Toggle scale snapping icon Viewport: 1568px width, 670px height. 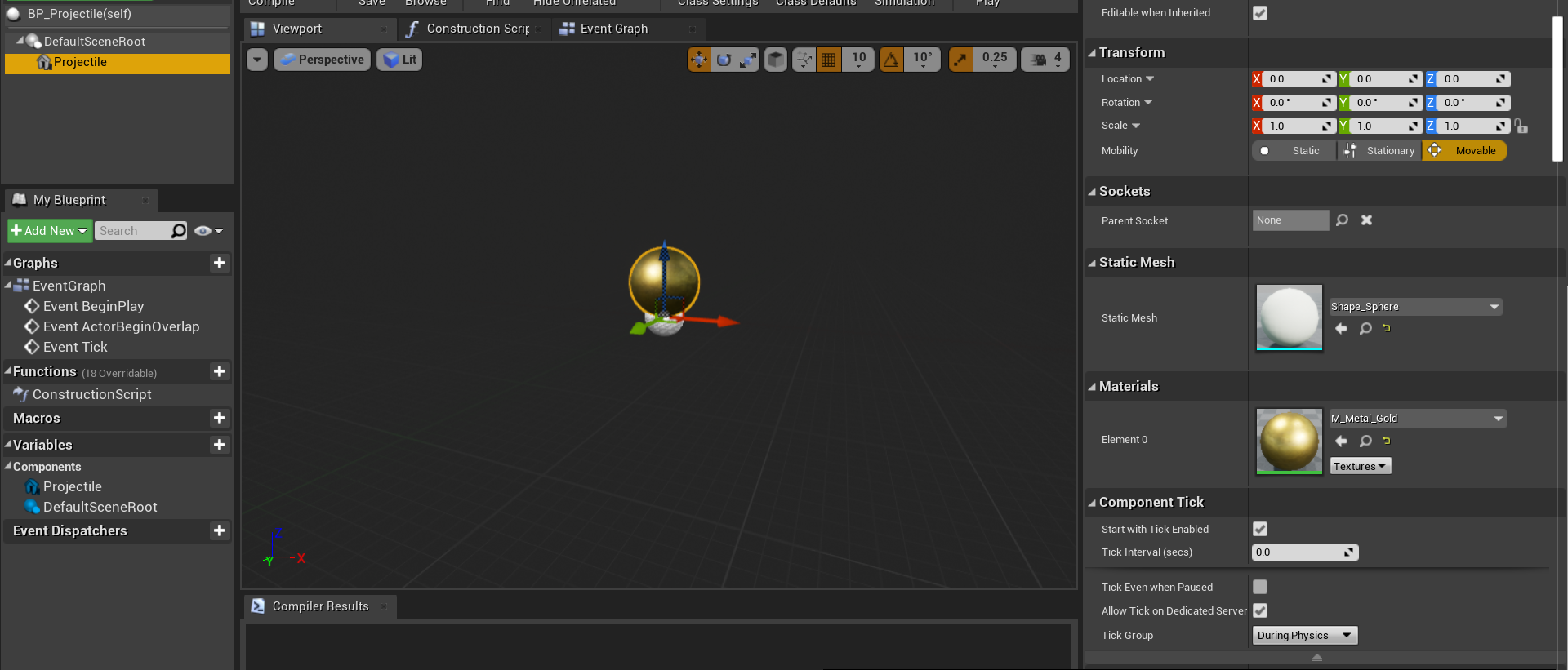[x=960, y=60]
